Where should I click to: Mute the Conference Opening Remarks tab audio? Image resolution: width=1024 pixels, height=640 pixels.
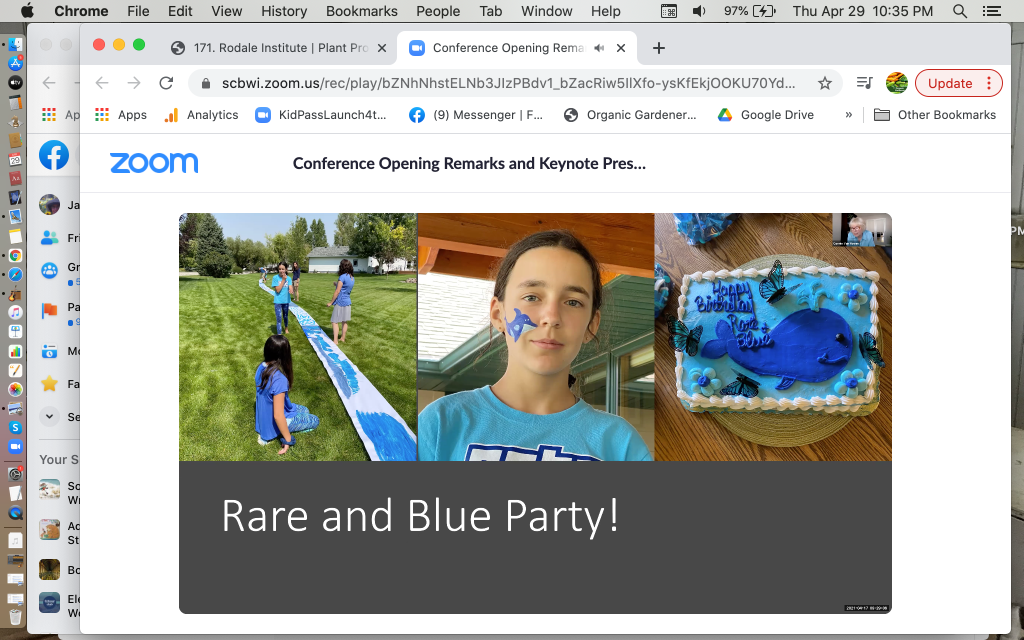point(600,48)
